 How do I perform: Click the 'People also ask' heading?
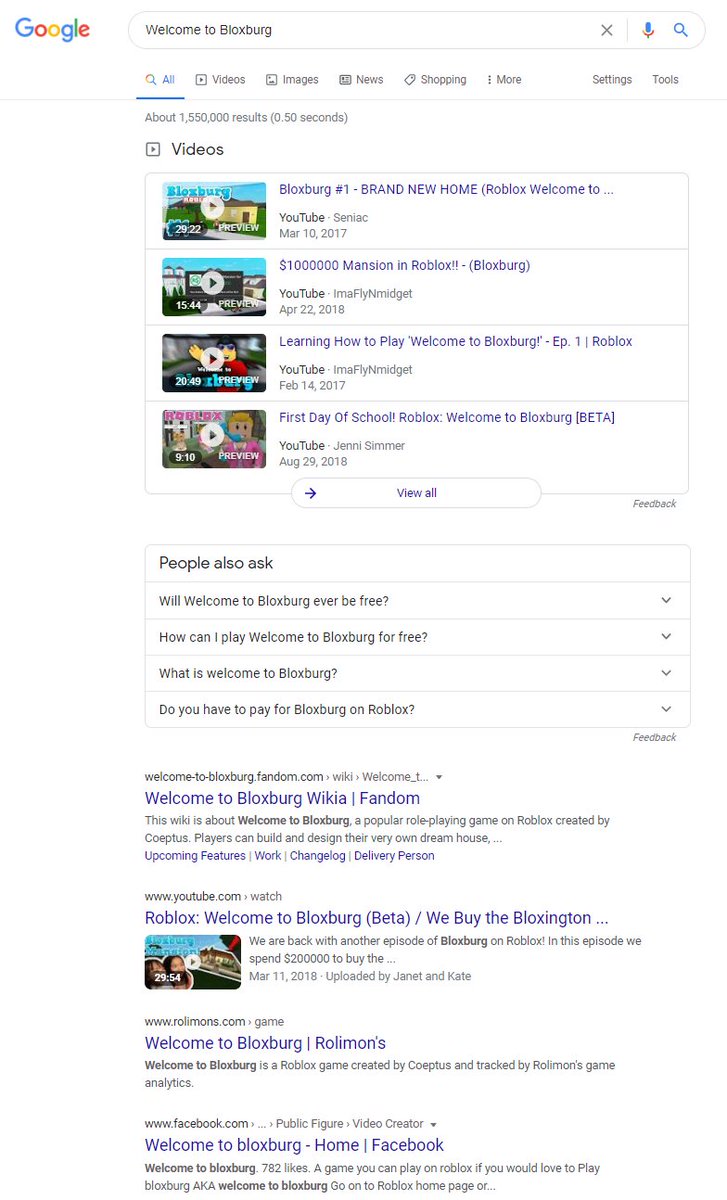click(x=216, y=563)
